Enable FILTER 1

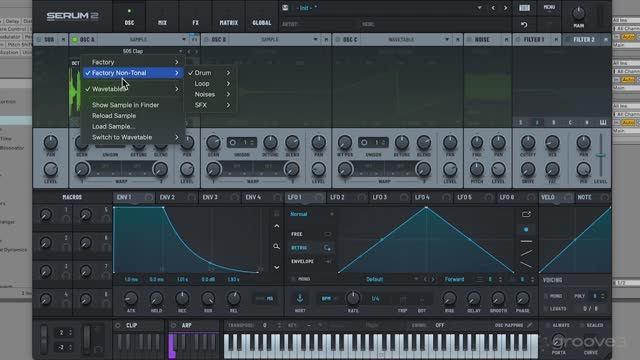[x=518, y=40]
